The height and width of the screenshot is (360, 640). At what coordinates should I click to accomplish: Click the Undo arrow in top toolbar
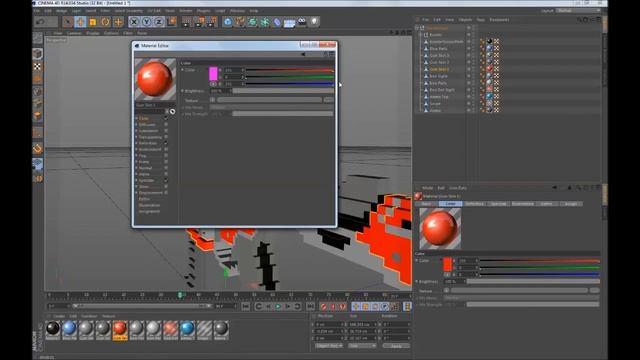click(40, 22)
